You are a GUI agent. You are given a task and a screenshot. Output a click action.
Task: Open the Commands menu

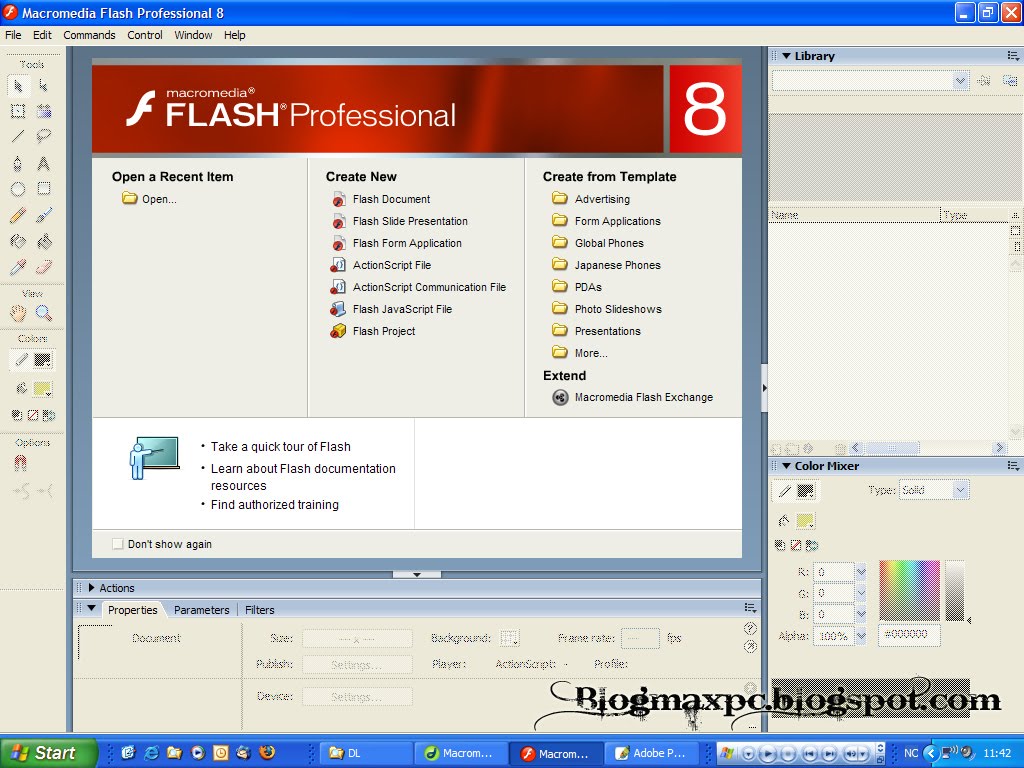click(89, 35)
